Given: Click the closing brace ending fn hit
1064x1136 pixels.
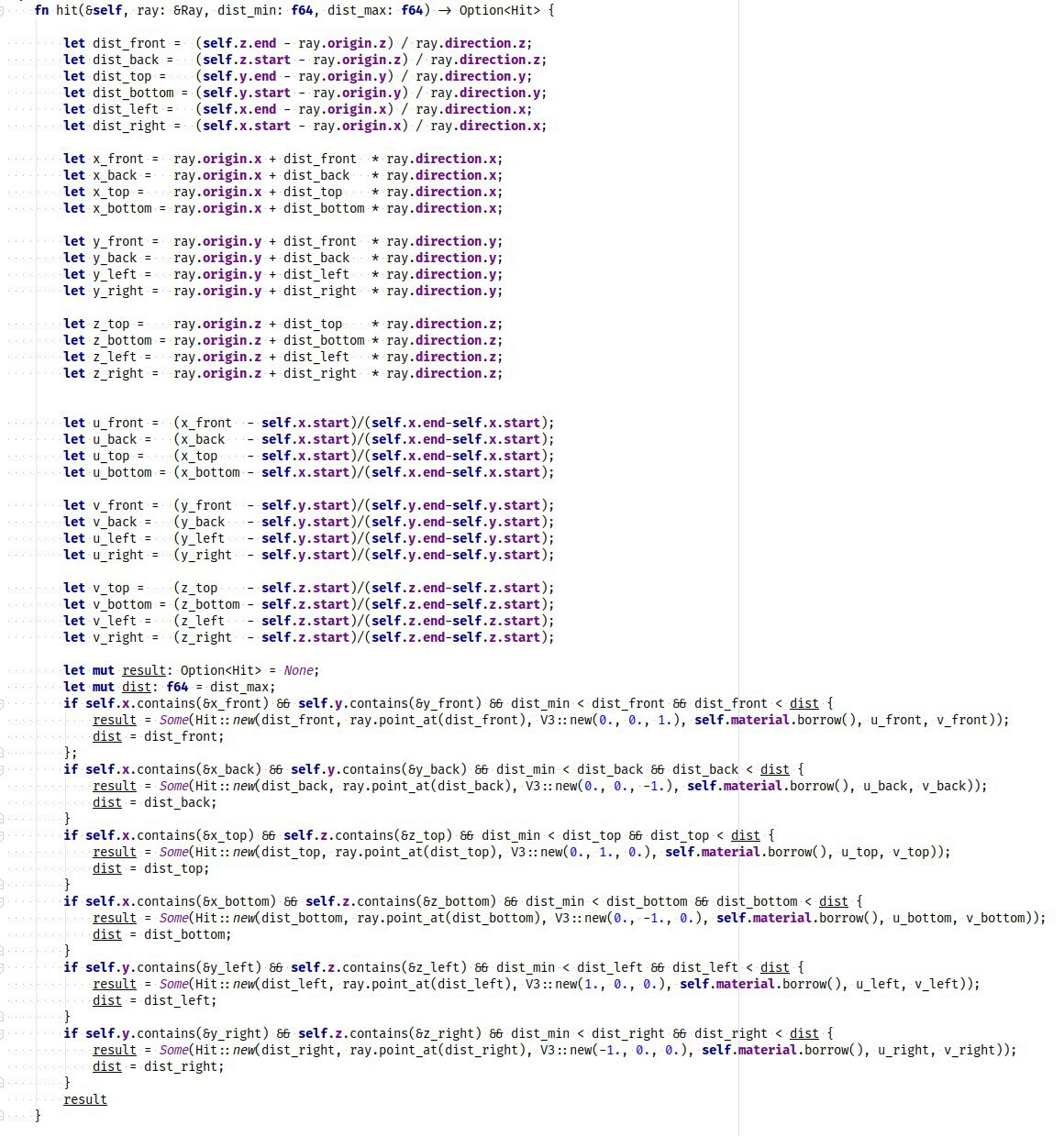Looking at the screenshot, I should coord(38,1116).
